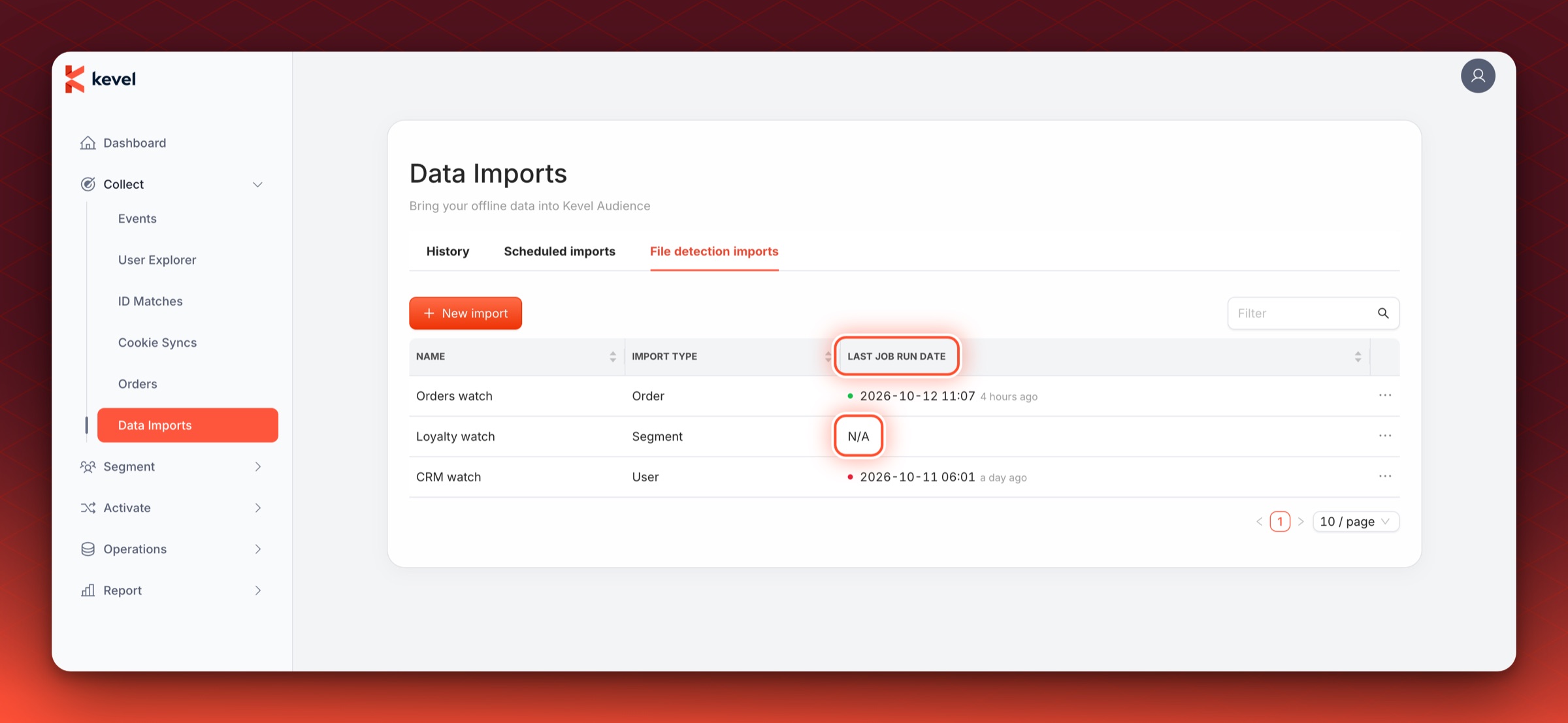Click the Operations database icon

click(x=88, y=549)
